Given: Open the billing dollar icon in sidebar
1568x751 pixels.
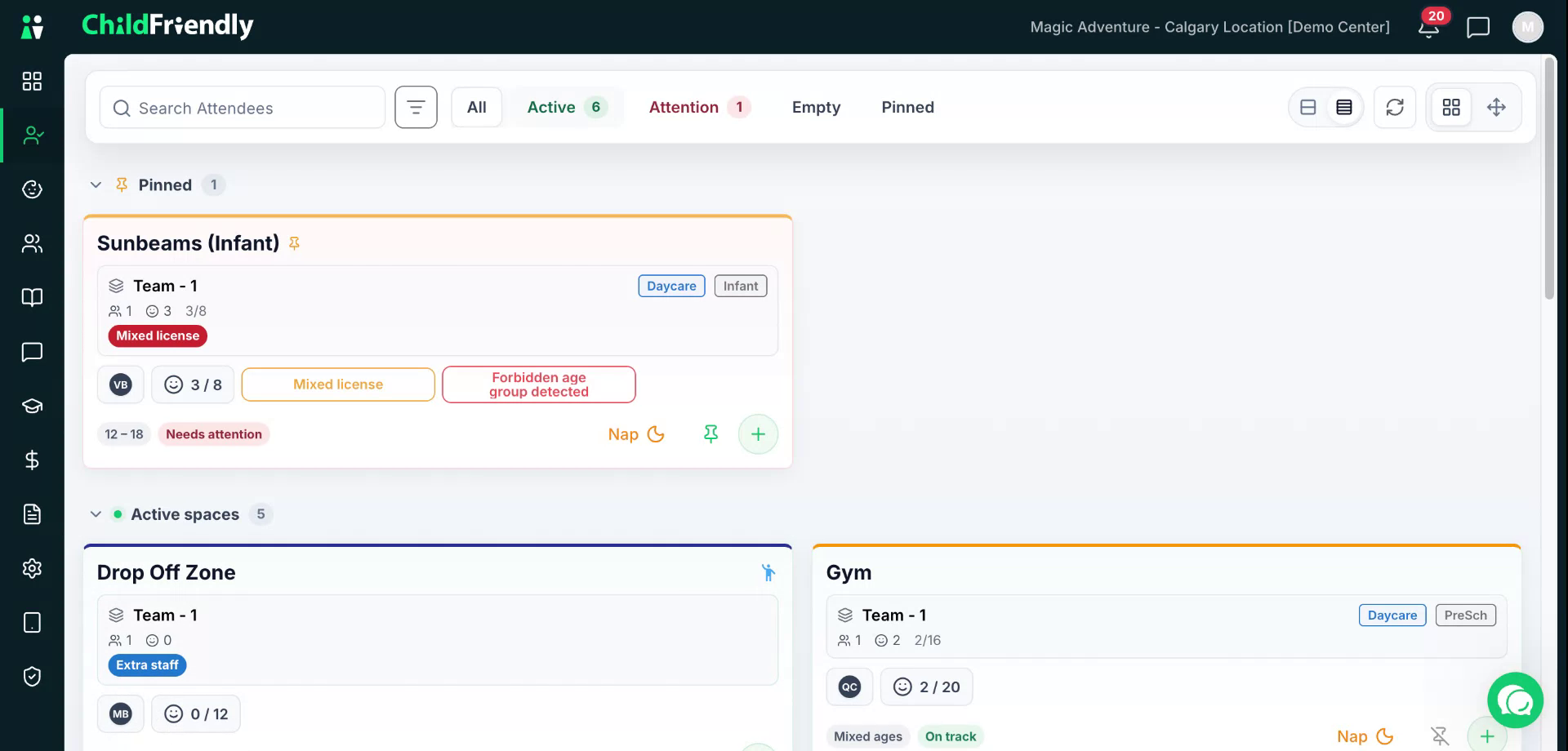Looking at the screenshot, I should click(x=32, y=460).
